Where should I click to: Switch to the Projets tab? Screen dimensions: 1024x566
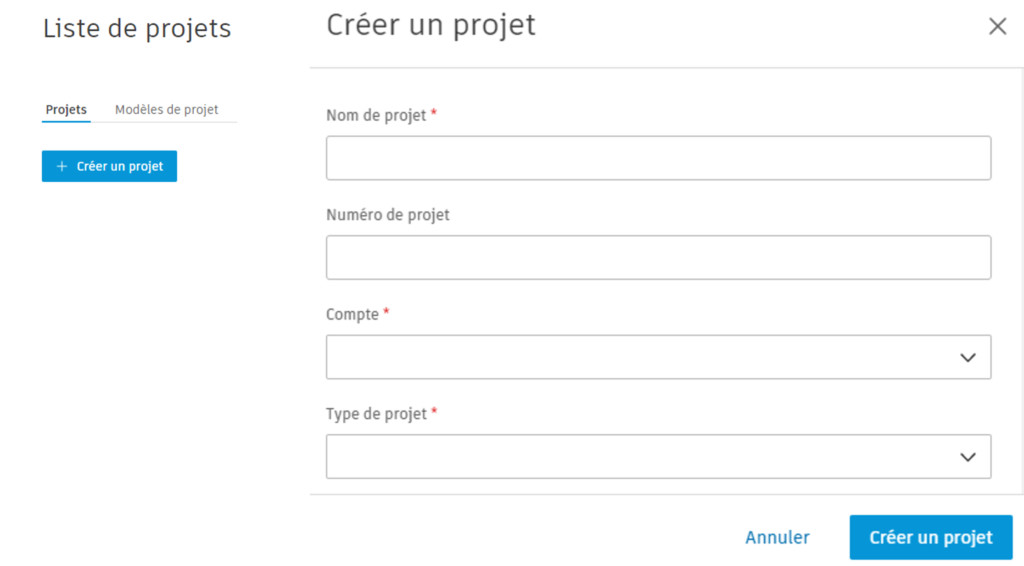coord(66,110)
